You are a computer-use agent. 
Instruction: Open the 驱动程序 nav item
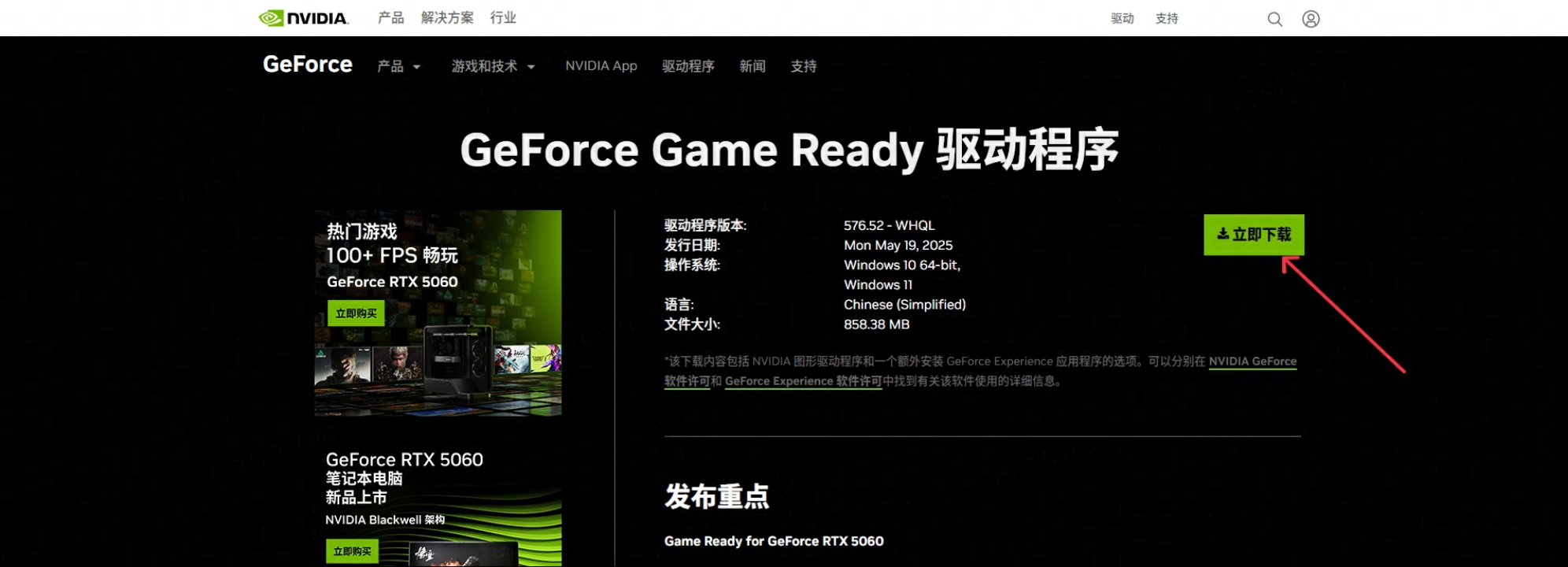click(688, 67)
